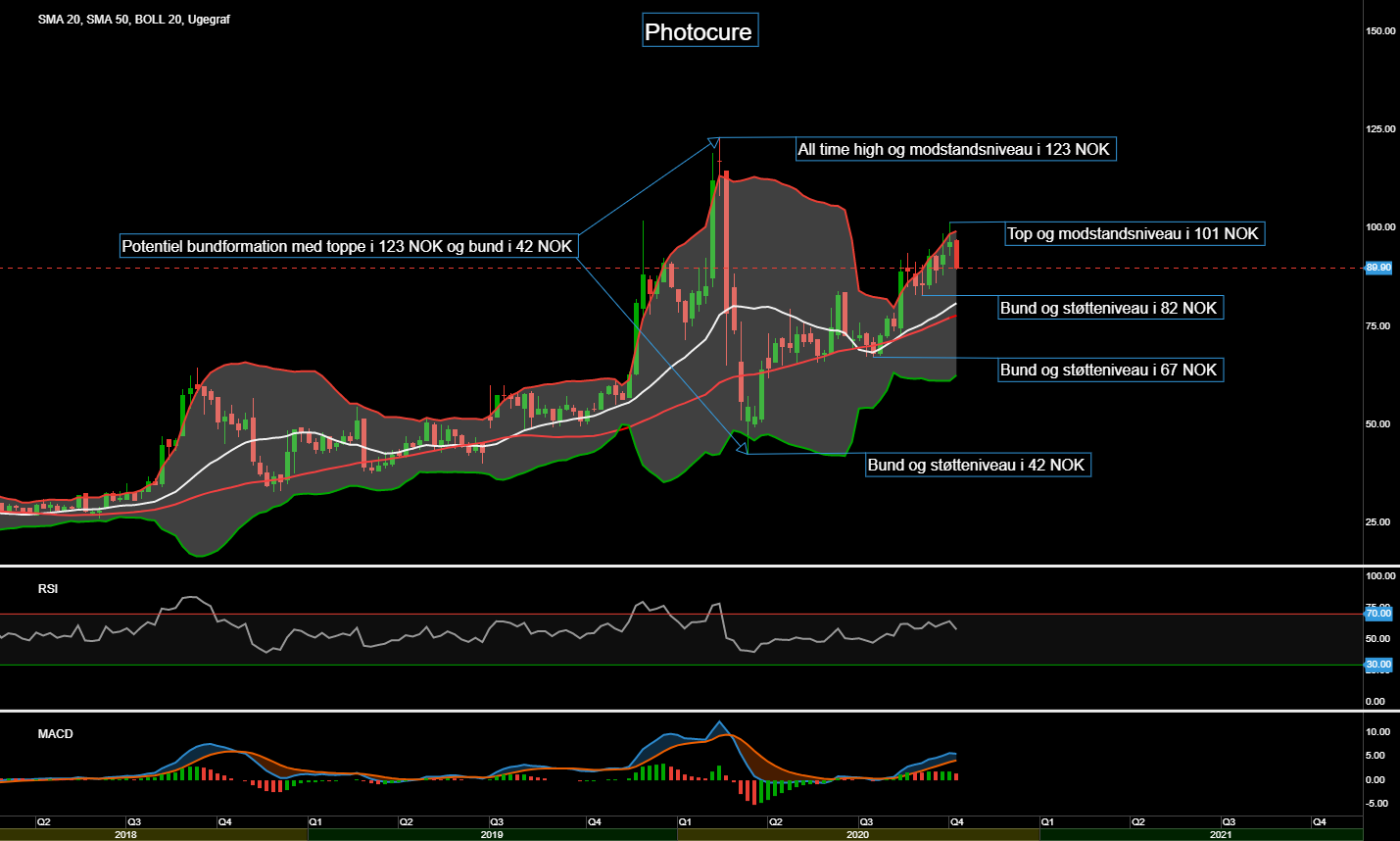Select the 'Bund og støtteniveau i 42 NOK' annotation
The width and height of the screenshot is (1400, 841).
[977, 465]
